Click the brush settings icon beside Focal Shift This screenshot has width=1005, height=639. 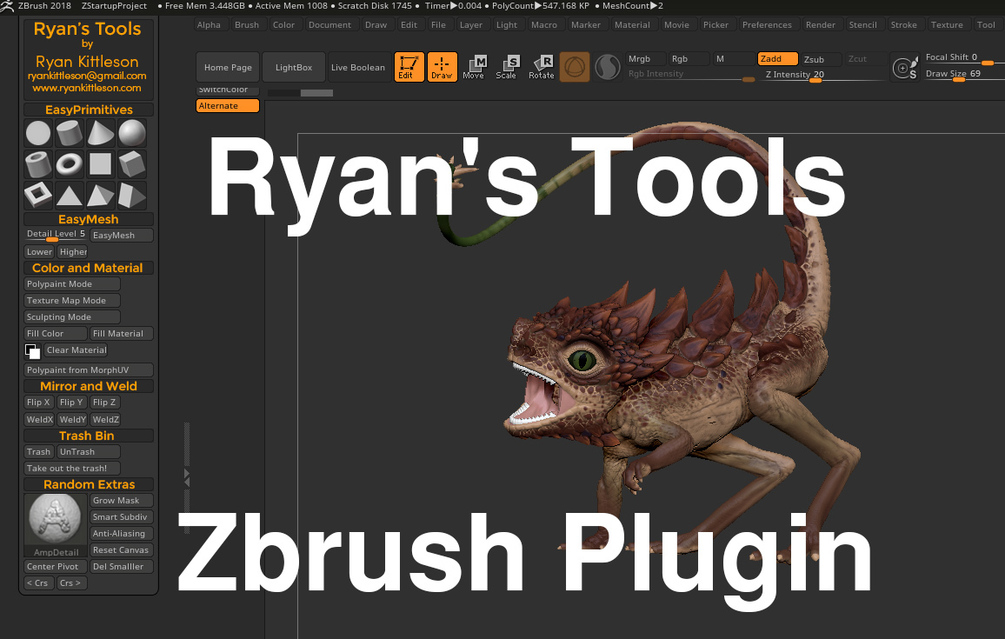point(904,67)
